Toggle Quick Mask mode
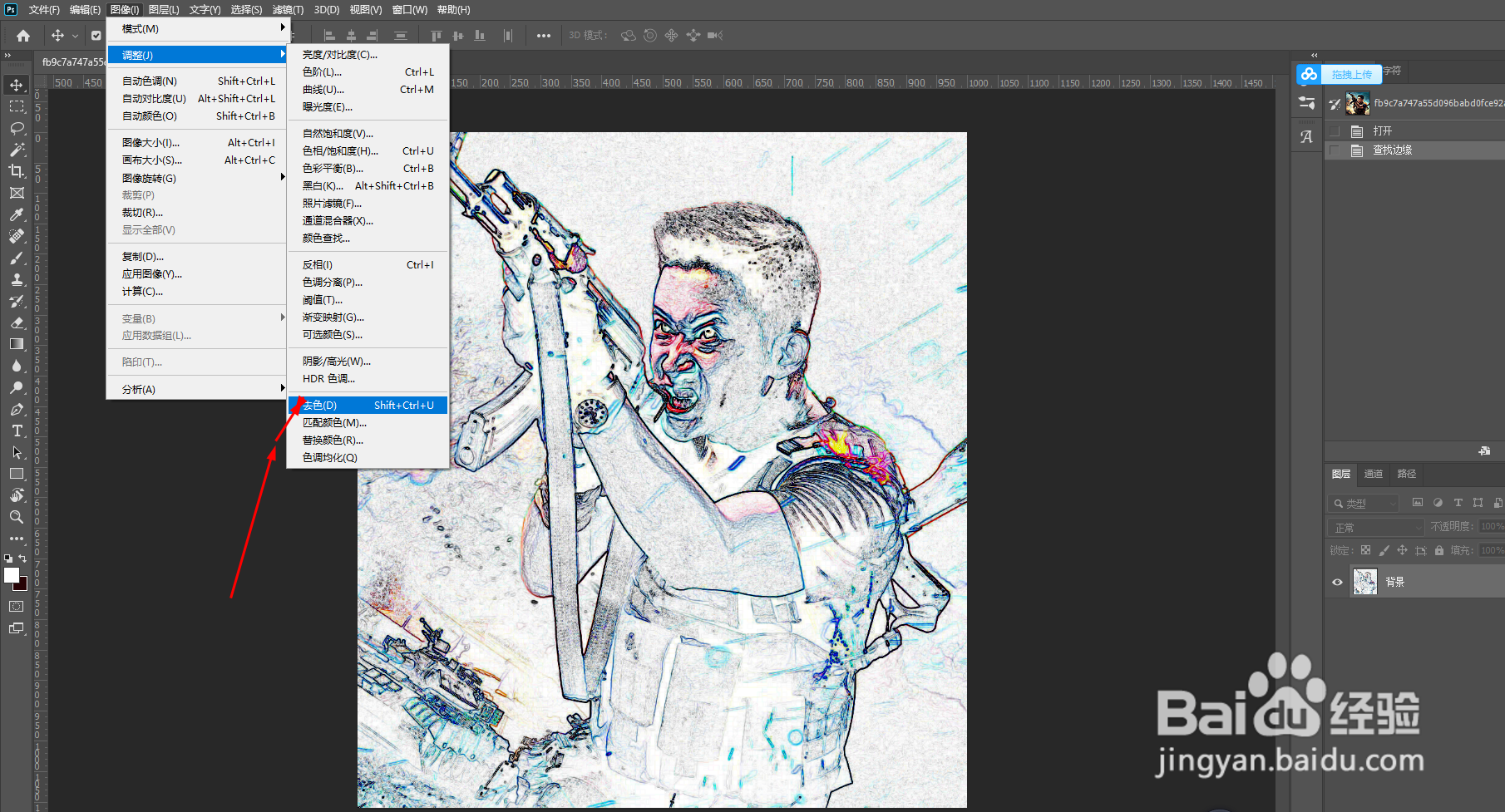The height and width of the screenshot is (812, 1505). click(17, 607)
